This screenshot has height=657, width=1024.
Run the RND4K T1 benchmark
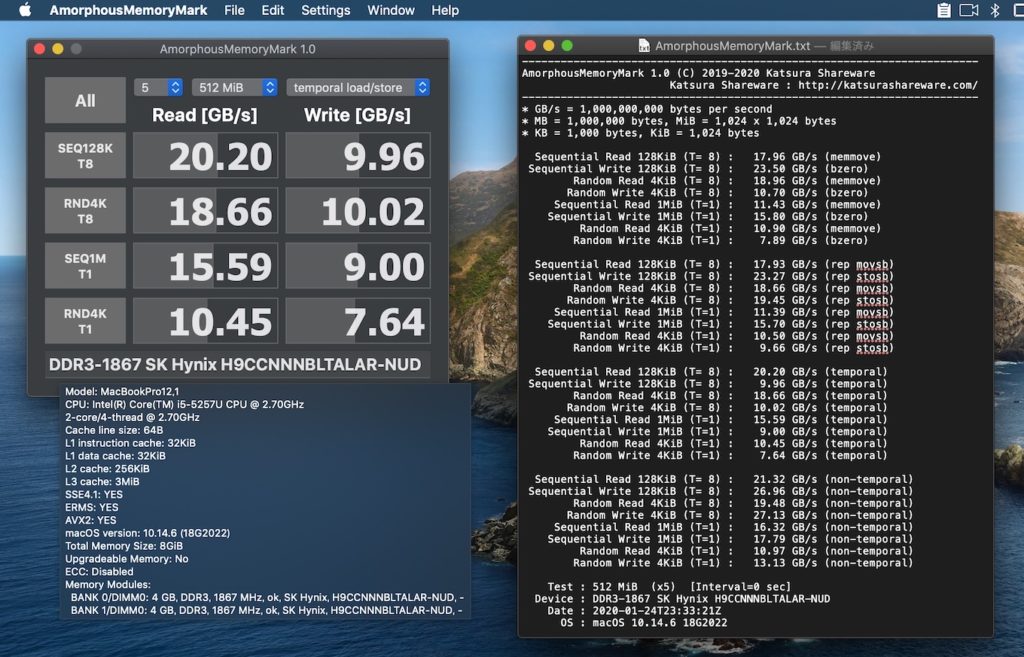click(85, 322)
